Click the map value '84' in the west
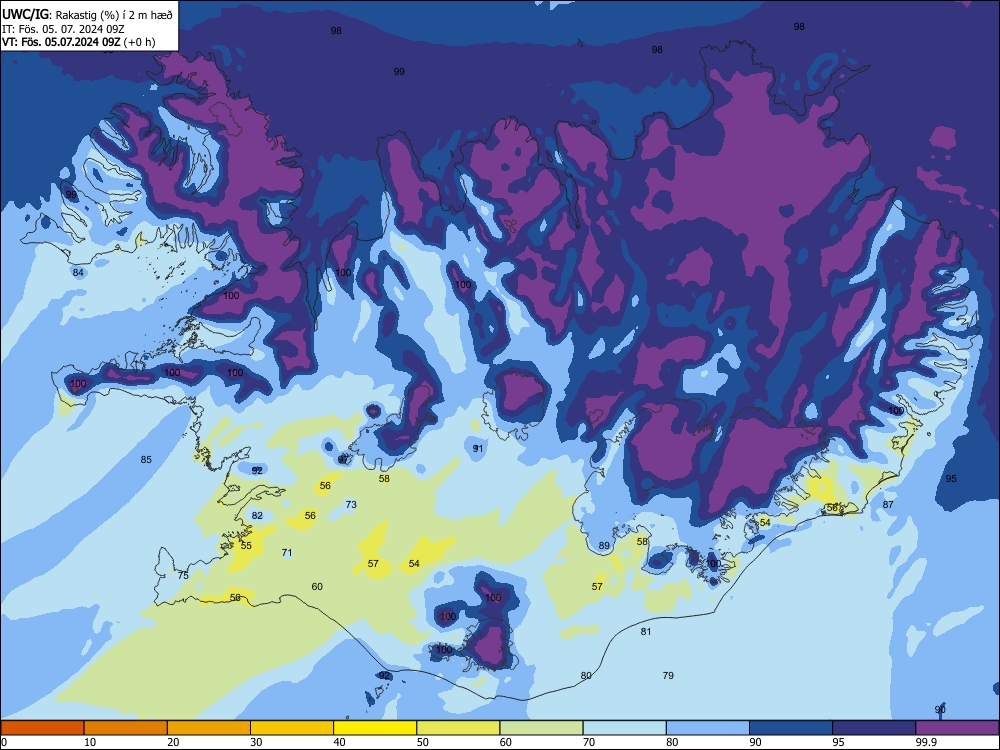 point(78,273)
